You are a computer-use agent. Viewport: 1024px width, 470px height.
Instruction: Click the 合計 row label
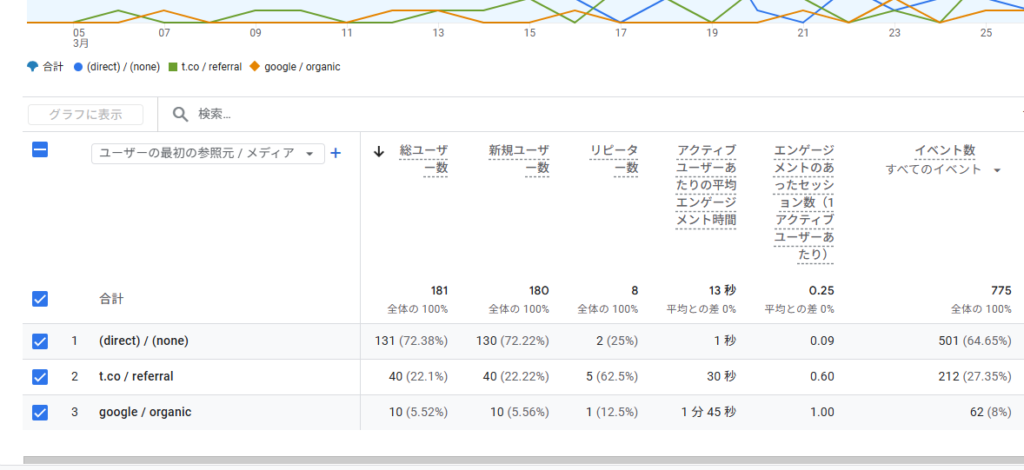(x=110, y=299)
